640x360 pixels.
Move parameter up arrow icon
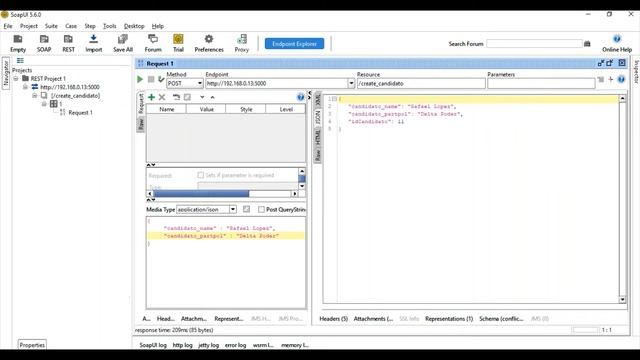pos(212,97)
